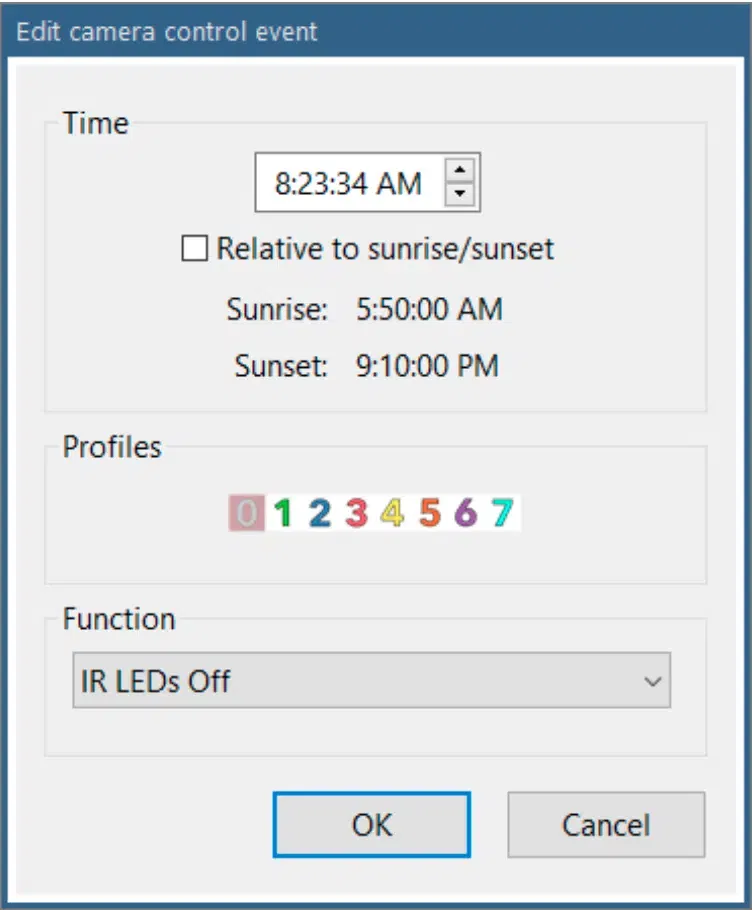Enable the Relative to sunrise/sunset checkbox

click(194, 248)
